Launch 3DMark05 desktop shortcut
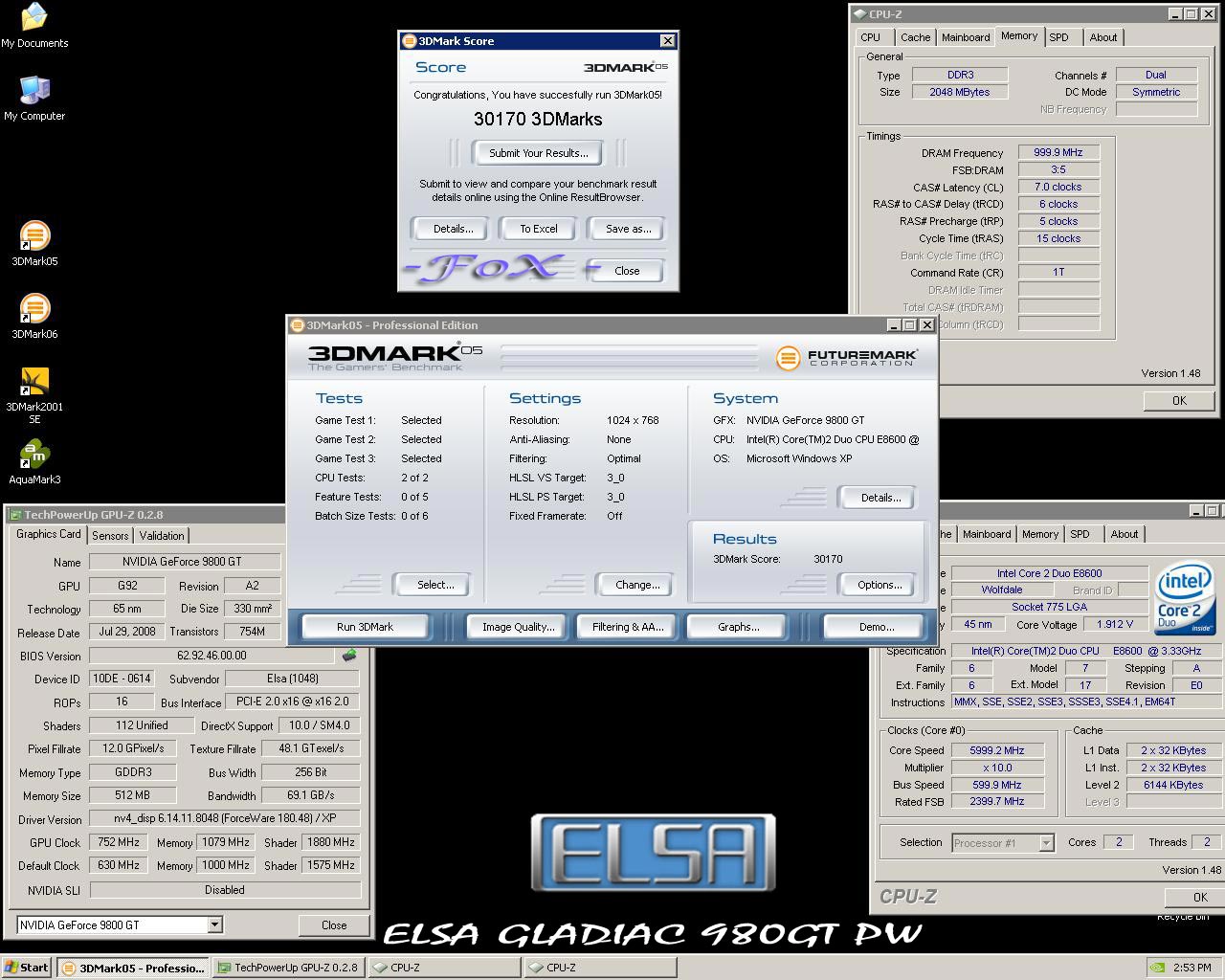The image size is (1225, 980). coord(34,243)
